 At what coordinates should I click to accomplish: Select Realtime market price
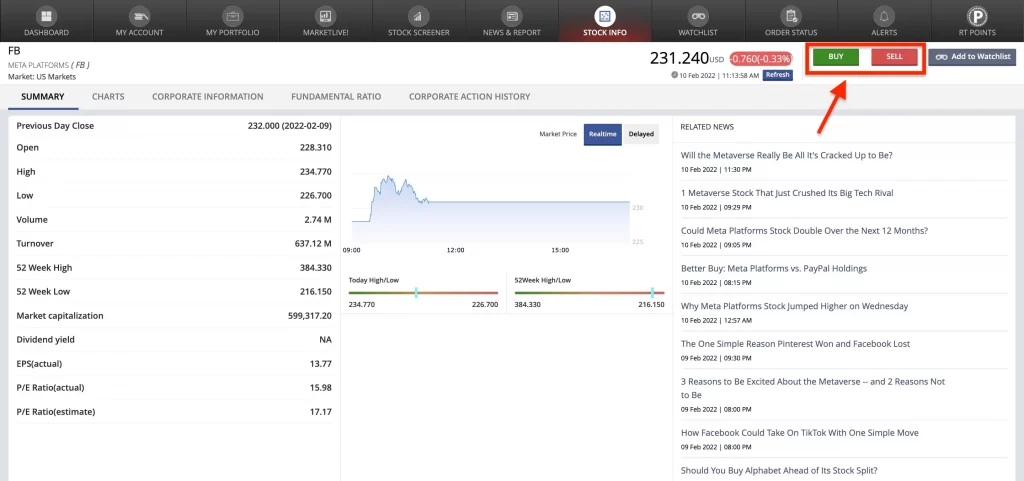pos(603,134)
